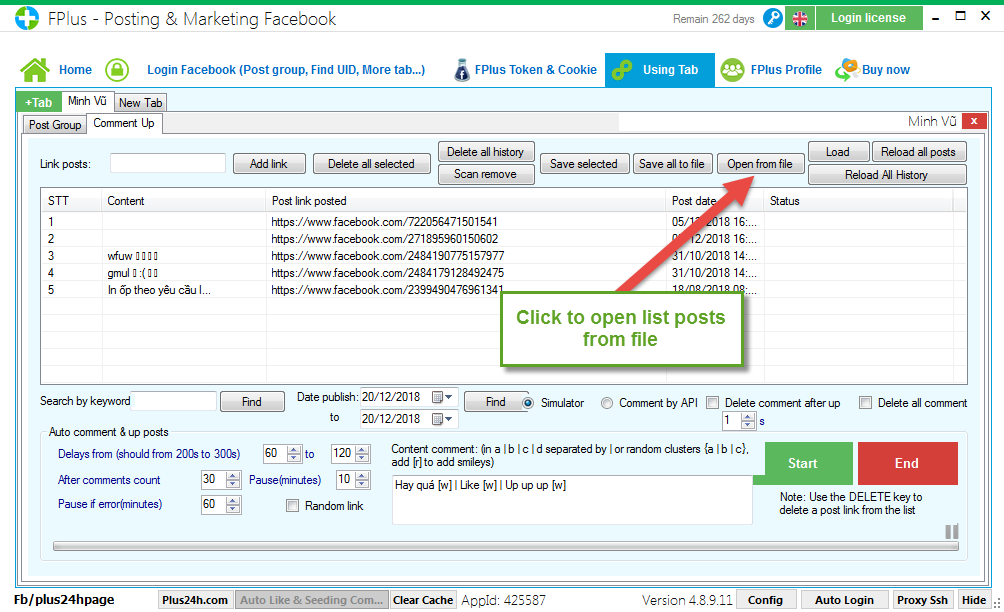
Task: Select the chain-link Using Tab icon
Action: pyautogui.click(x=622, y=70)
